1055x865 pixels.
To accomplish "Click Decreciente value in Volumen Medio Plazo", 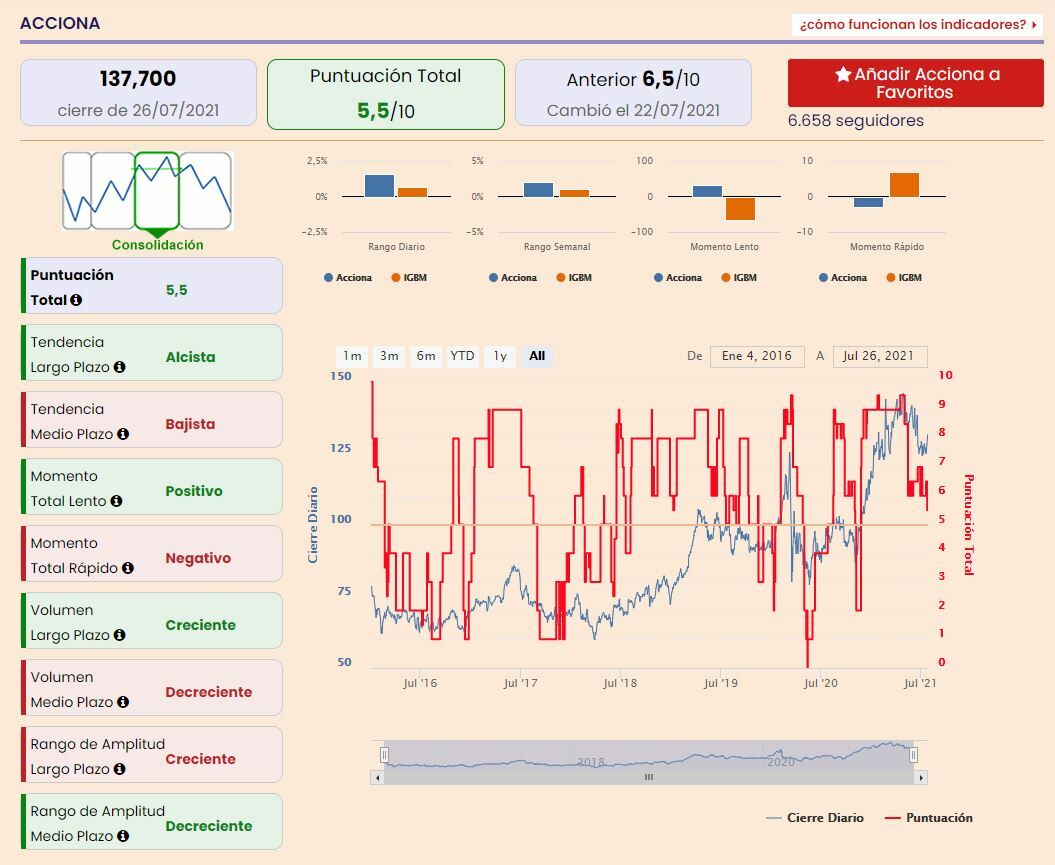I will [x=209, y=692].
